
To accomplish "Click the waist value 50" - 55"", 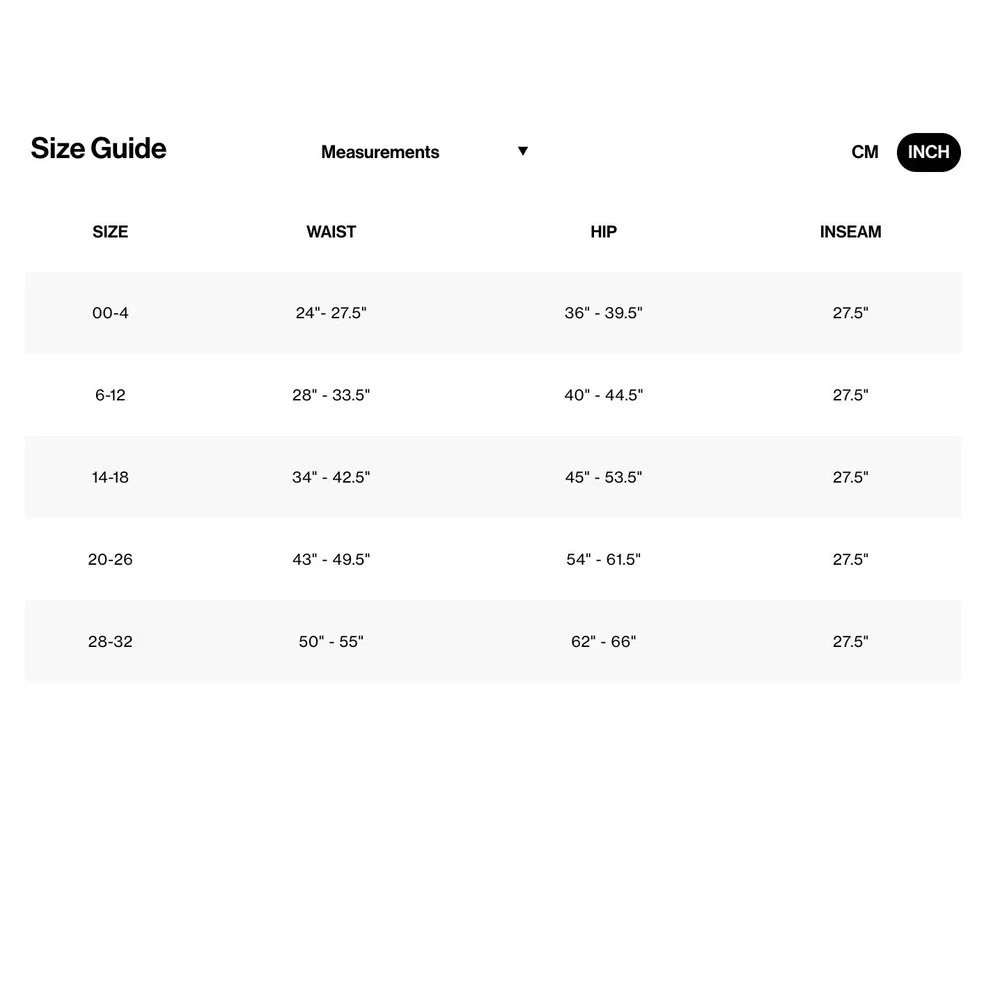I will pyautogui.click(x=331, y=641).
